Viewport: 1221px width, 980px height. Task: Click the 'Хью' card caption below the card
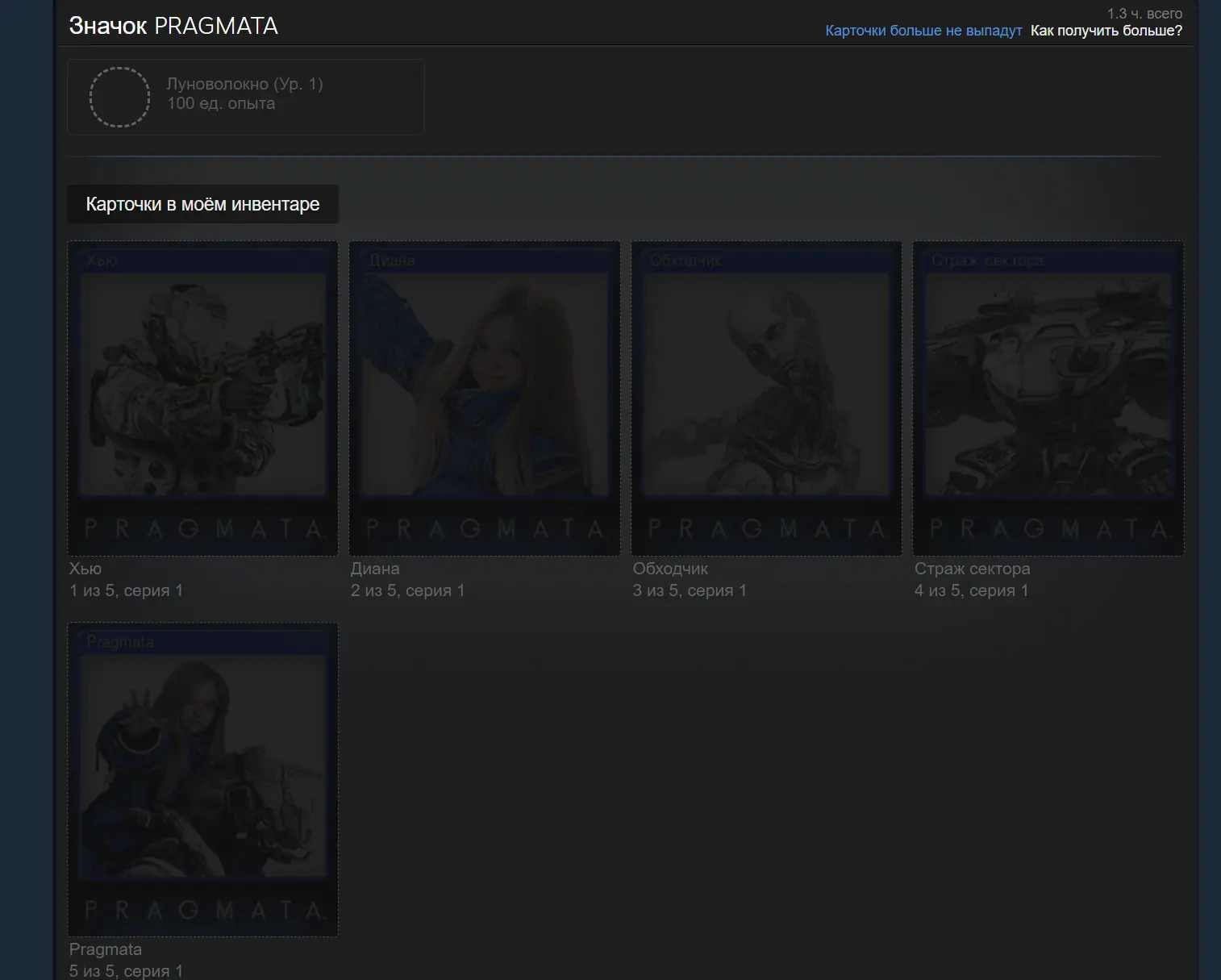(x=85, y=569)
